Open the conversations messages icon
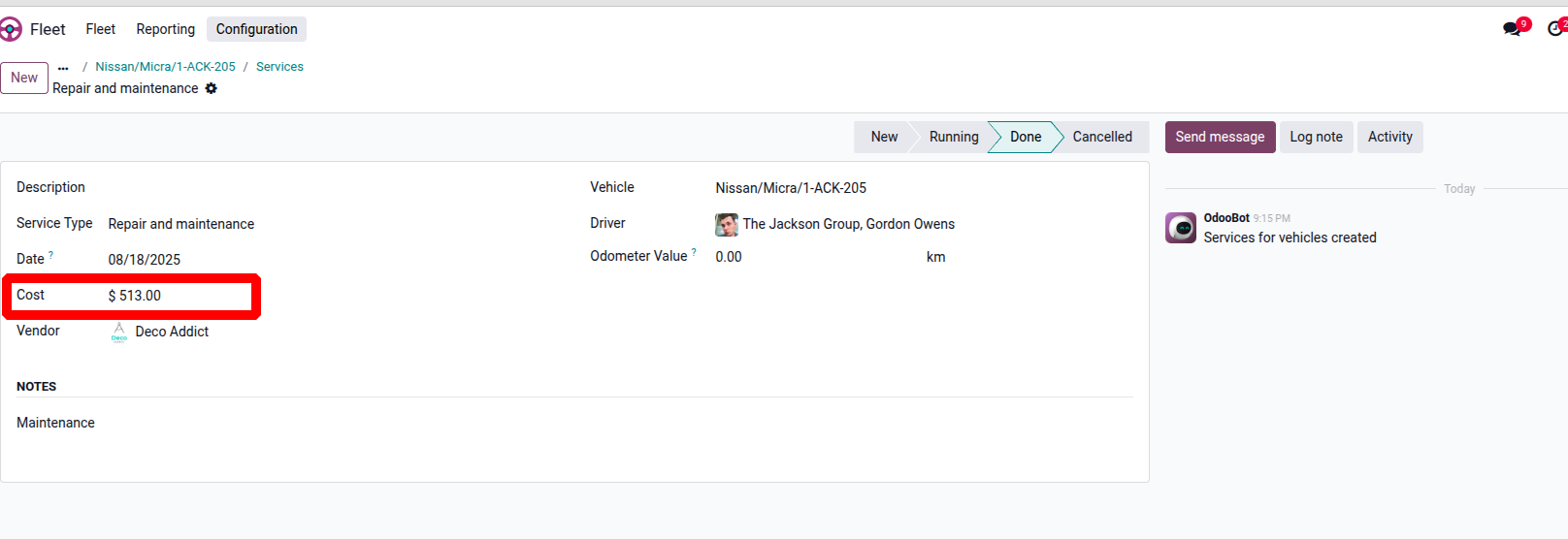Screen dimensions: 1568x539 coord(1513,29)
